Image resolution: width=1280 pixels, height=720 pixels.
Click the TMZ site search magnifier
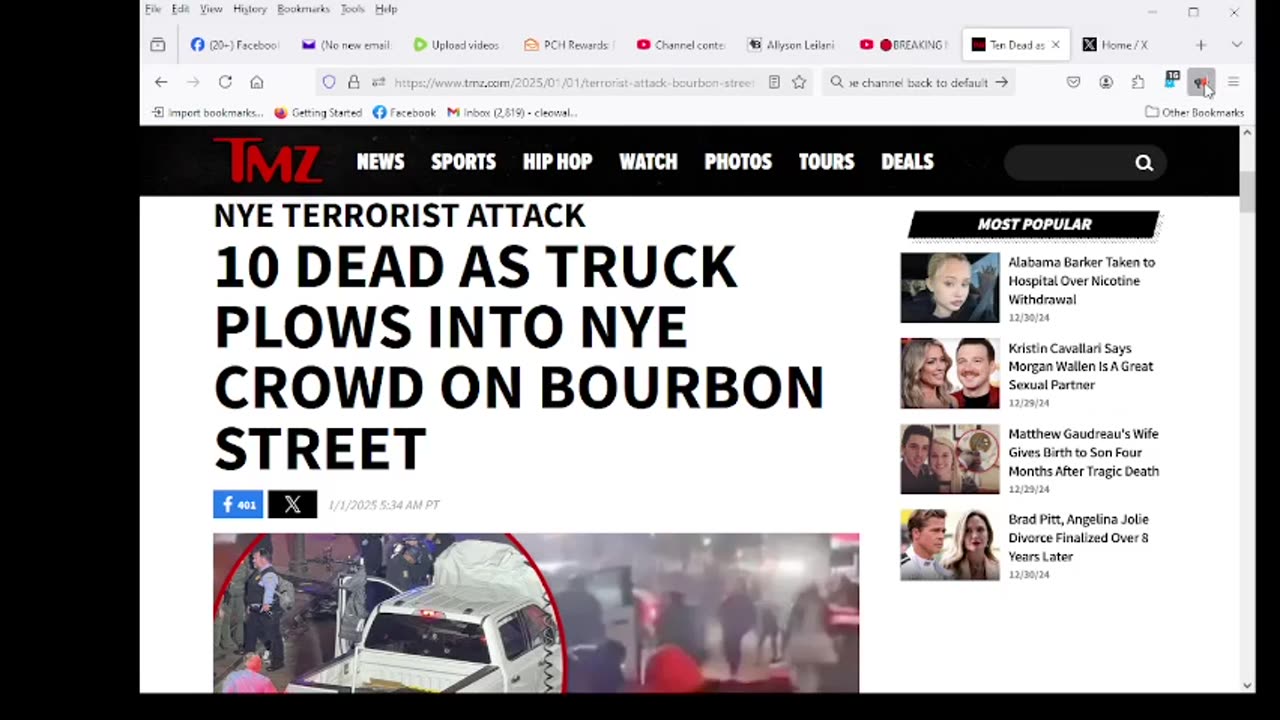[1144, 163]
